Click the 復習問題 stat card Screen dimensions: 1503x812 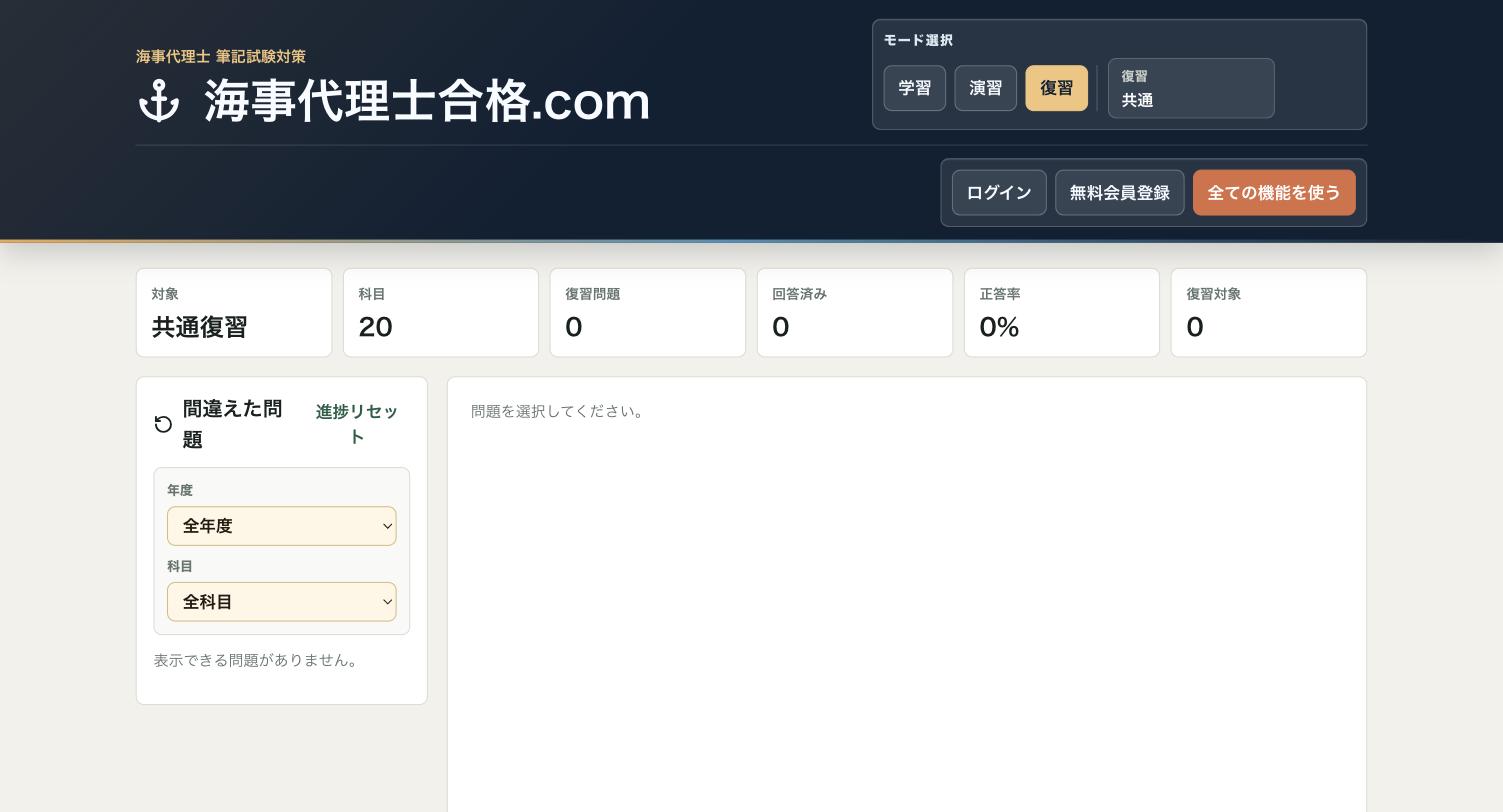tap(648, 313)
